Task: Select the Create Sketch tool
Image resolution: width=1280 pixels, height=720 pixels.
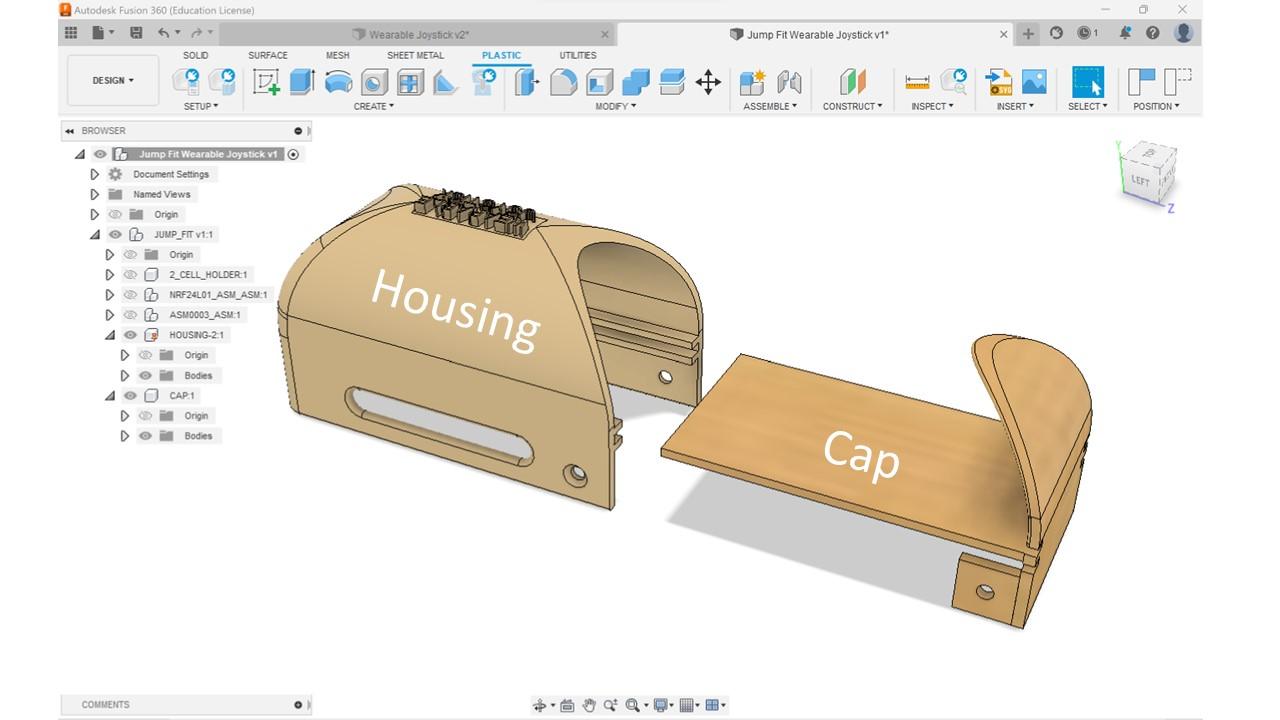Action: tap(266, 81)
